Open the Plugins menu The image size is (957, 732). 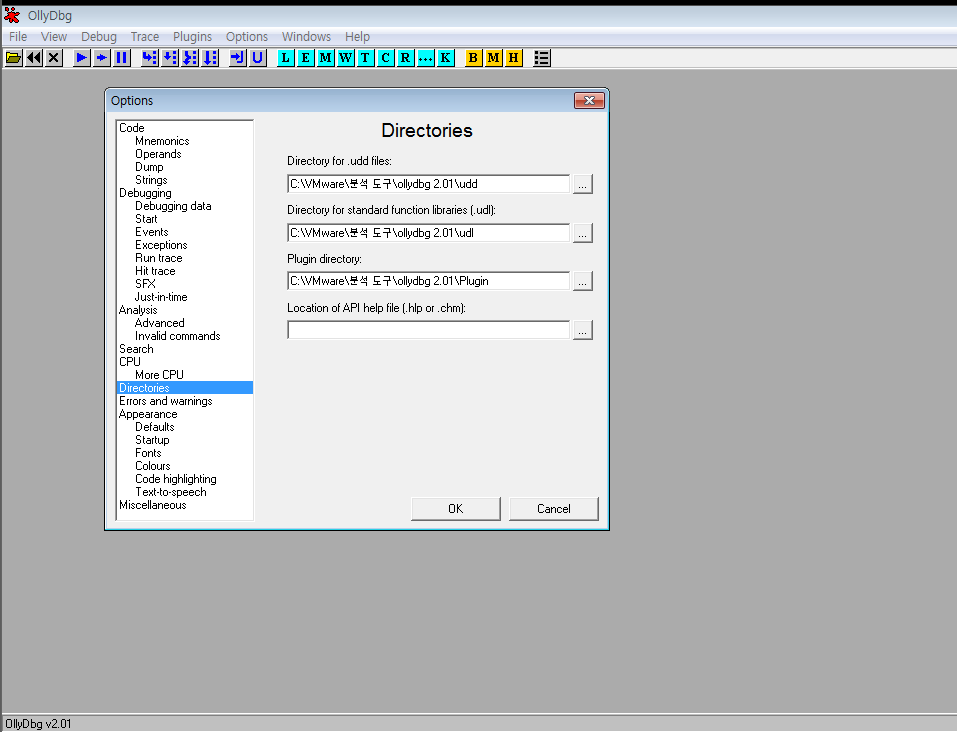(192, 37)
